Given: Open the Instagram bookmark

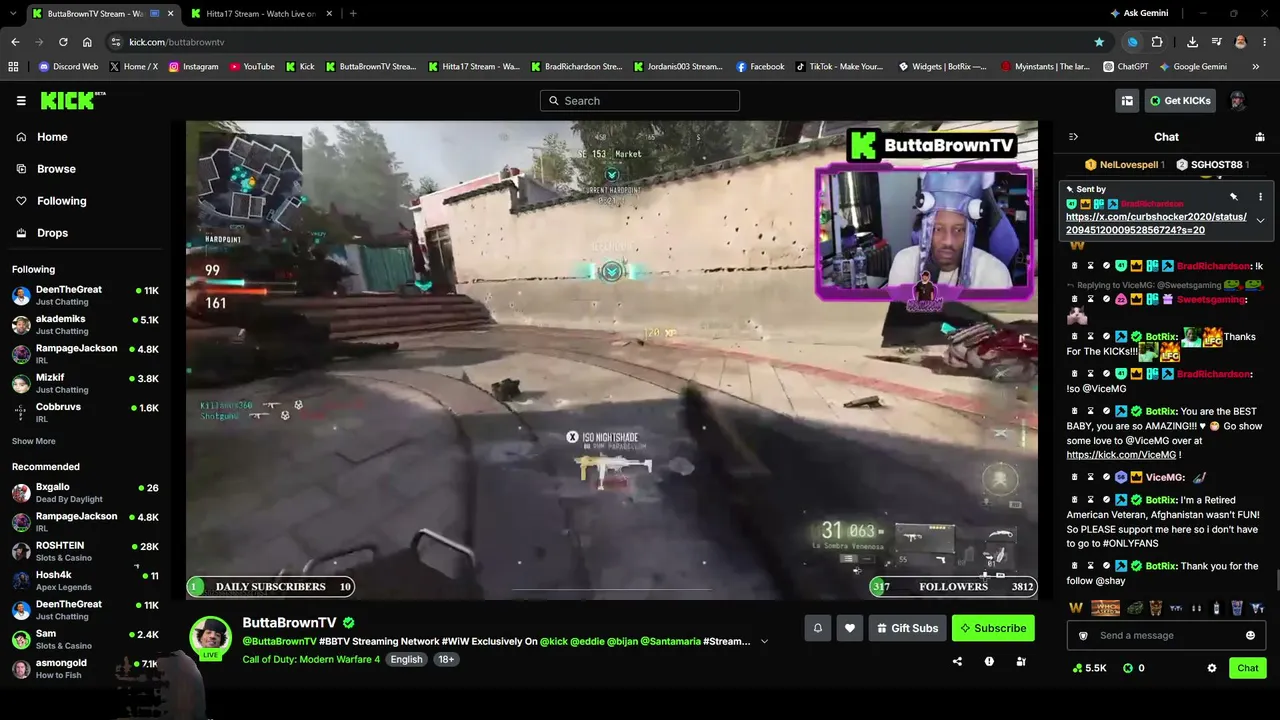Looking at the screenshot, I should [194, 67].
